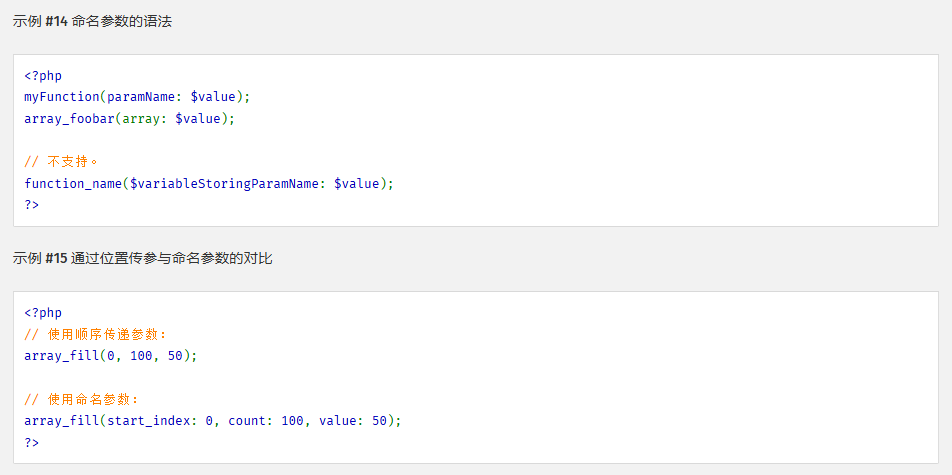Click function_name in the unsupported example
This screenshot has width=952, height=475.
(73, 183)
